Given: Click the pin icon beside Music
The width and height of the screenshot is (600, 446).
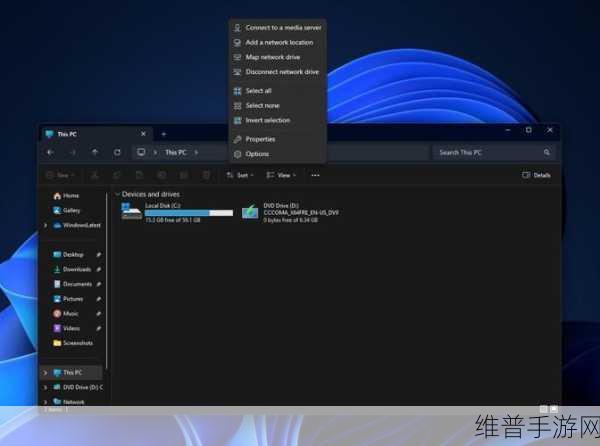Looking at the screenshot, I should pos(99,314).
